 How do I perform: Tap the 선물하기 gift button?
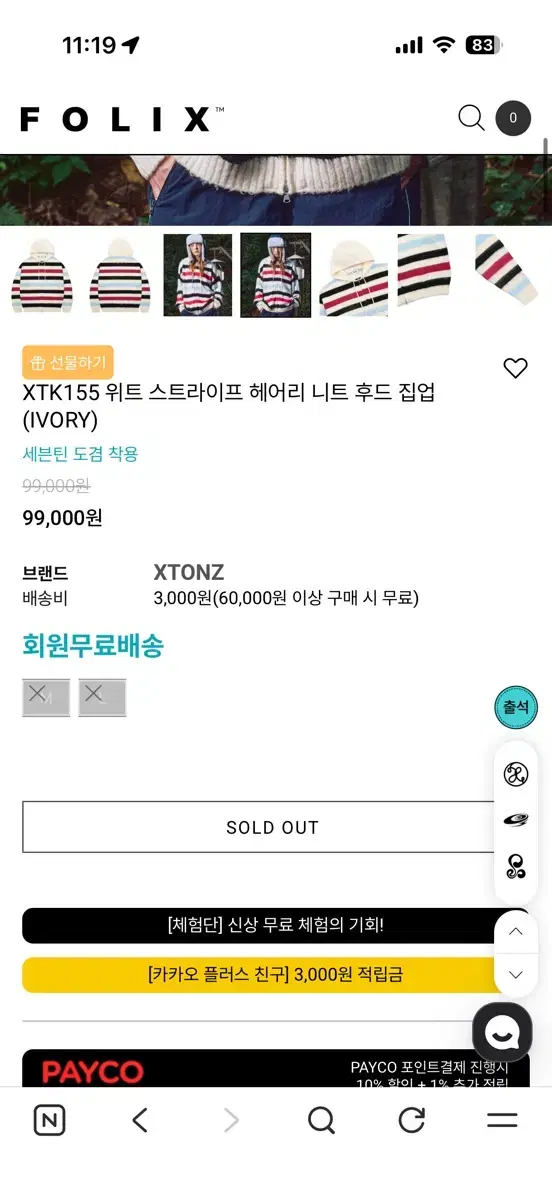tap(68, 362)
